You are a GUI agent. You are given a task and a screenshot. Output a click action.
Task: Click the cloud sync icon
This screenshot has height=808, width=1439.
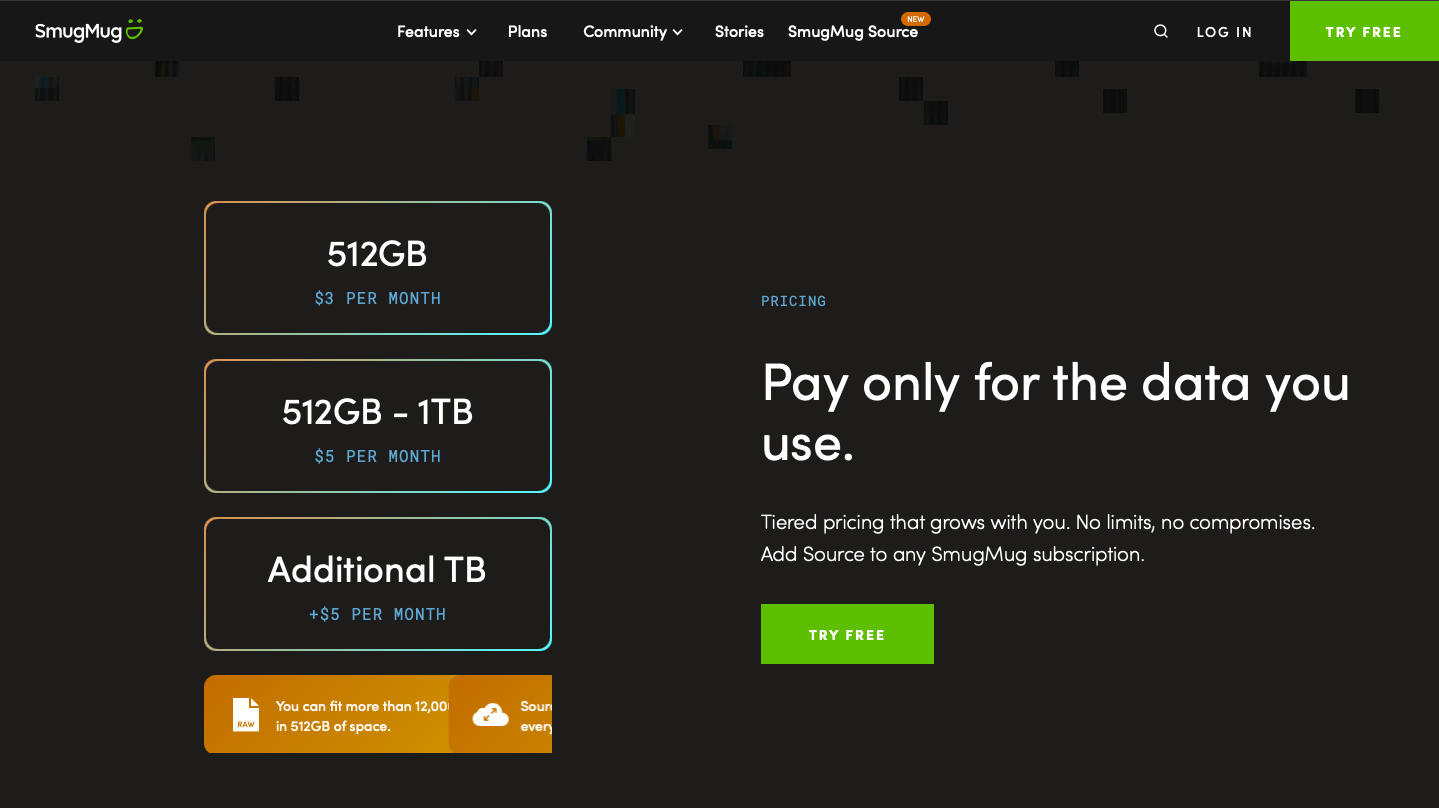[x=490, y=714]
